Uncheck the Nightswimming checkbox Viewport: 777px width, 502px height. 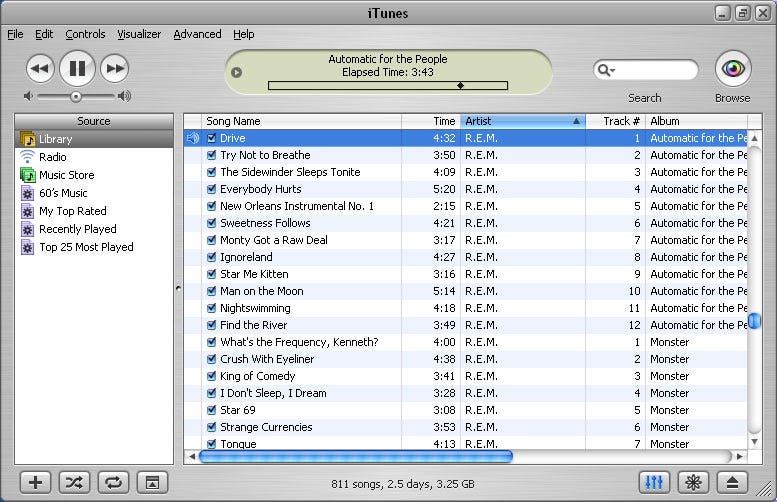212,308
